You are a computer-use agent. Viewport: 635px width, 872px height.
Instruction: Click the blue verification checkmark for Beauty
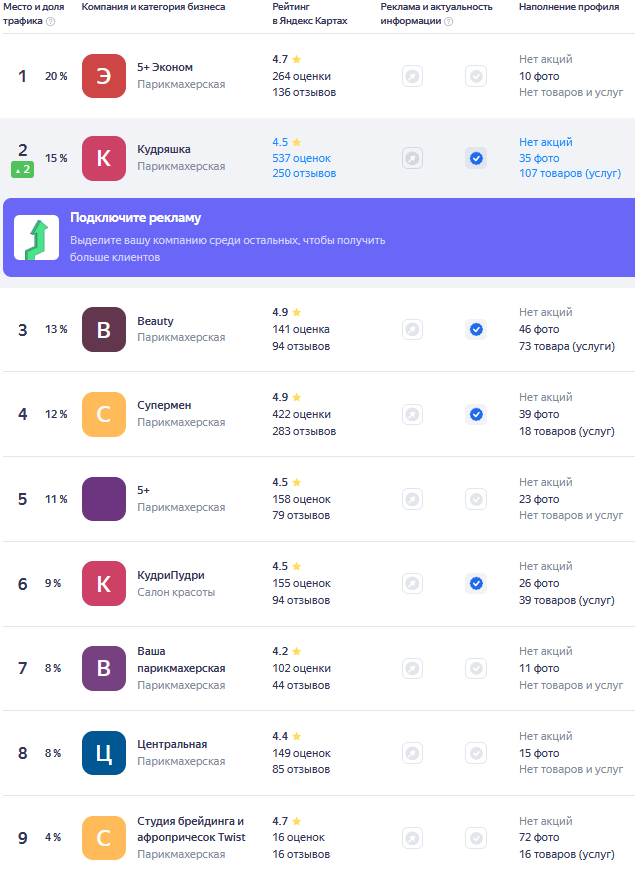pyautogui.click(x=476, y=329)
